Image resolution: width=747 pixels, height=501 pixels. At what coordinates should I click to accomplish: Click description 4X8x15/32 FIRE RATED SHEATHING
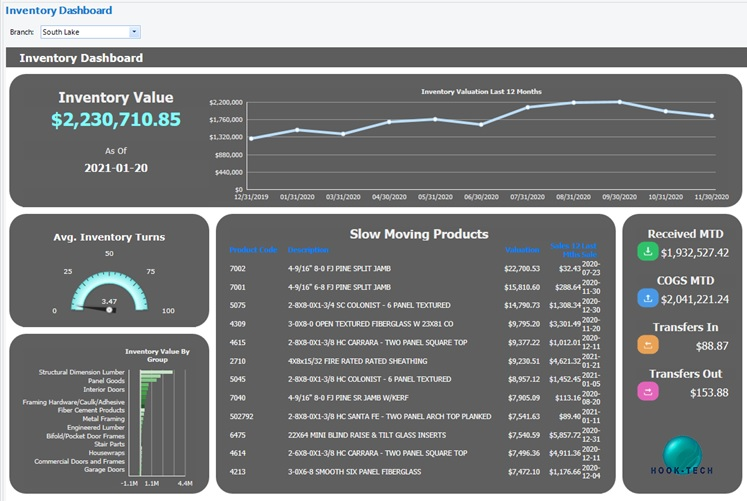coord(357,361)
